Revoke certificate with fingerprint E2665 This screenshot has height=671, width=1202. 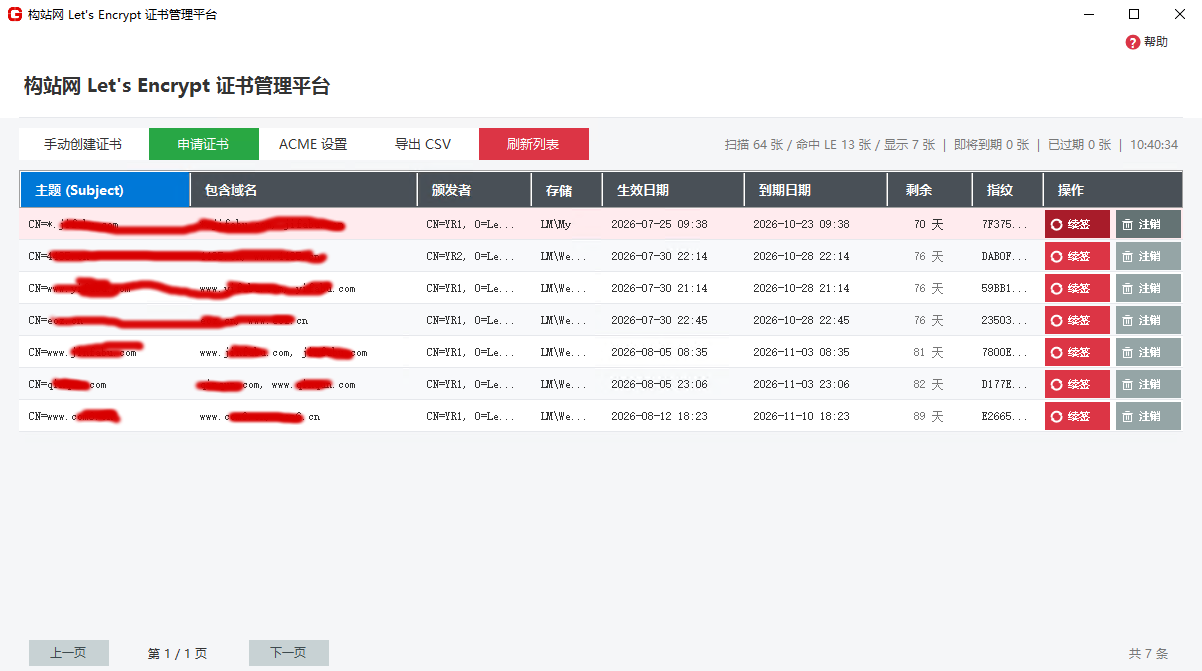click(x=1148, y=416)
